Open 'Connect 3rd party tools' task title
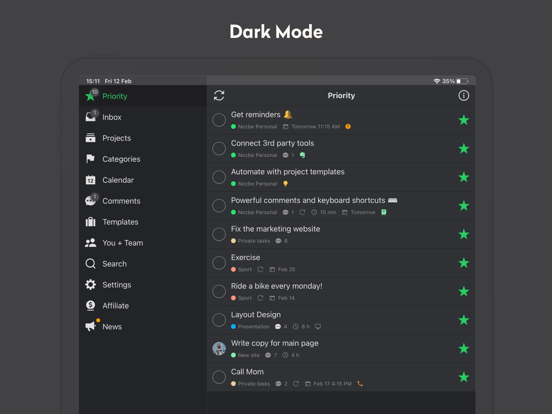Image resolution: width=552 pixels, height=414 pixels. pyautogui.click(x=272, y=143)
